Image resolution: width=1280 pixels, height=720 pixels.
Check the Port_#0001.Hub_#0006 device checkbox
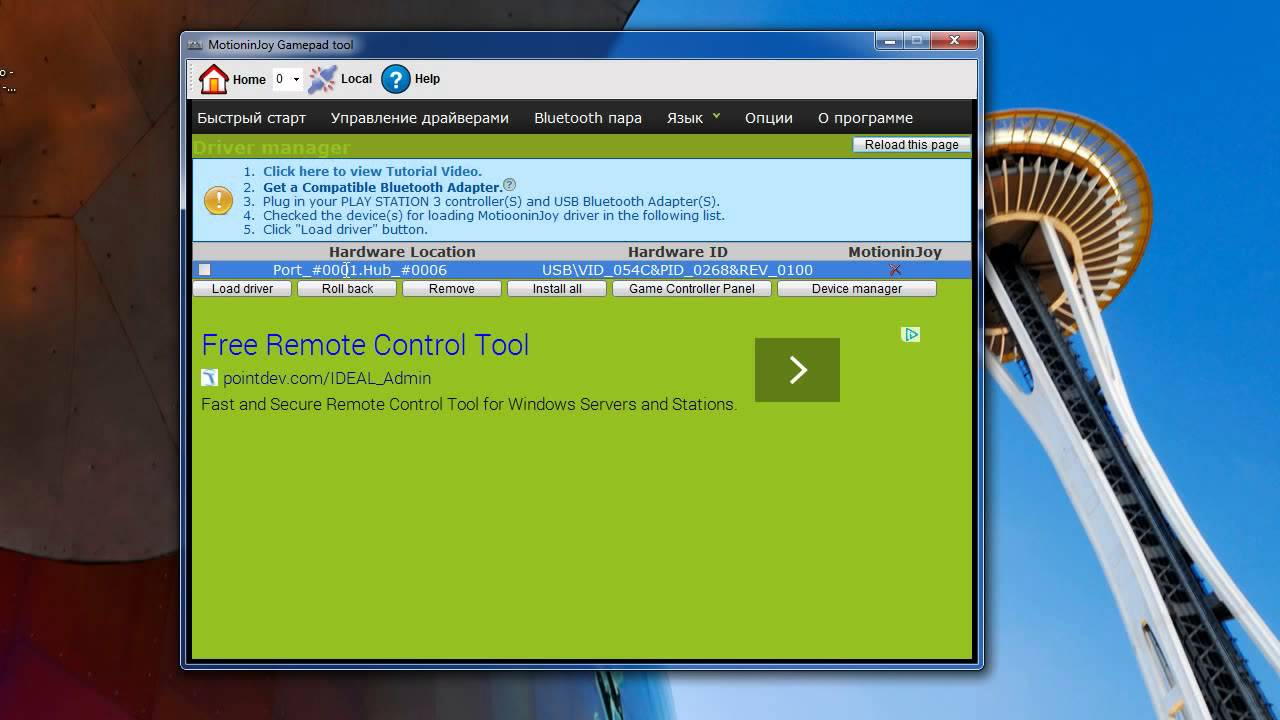(x=205, y=270)
